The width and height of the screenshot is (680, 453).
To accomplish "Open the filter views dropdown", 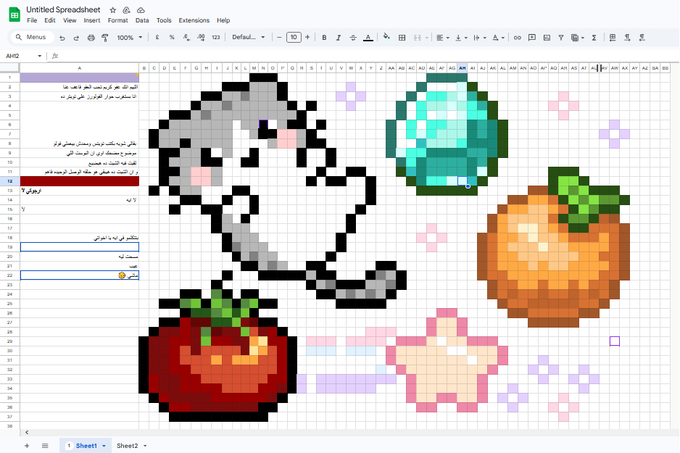I will 578,38.
